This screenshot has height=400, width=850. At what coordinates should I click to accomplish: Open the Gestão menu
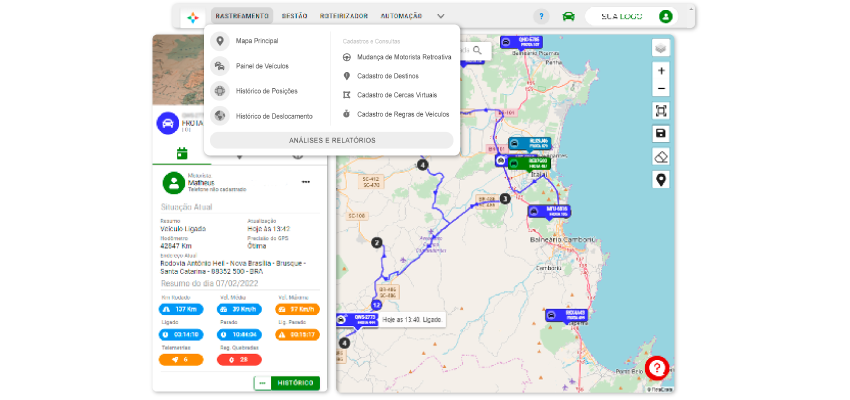click(x=294, y=16)
